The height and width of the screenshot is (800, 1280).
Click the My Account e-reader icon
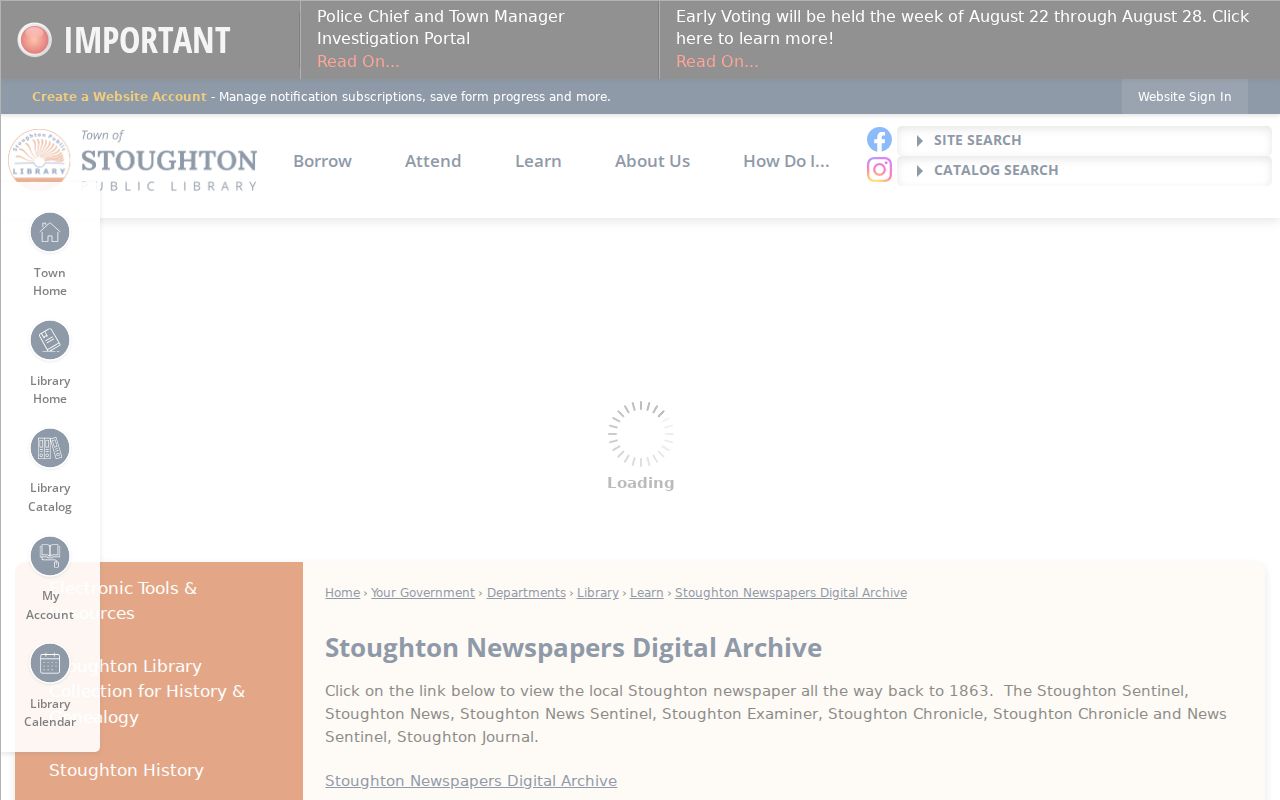(x=50, y=556)
